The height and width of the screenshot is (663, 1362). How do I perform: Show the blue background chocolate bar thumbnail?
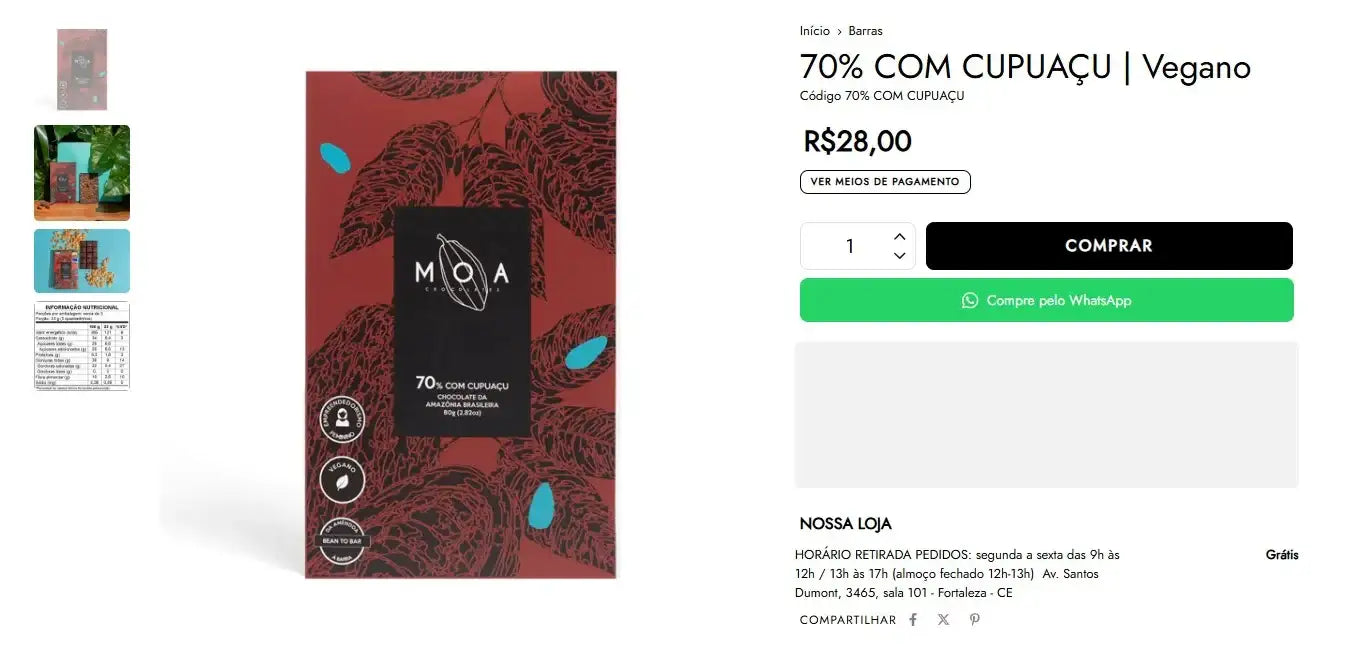82,261
